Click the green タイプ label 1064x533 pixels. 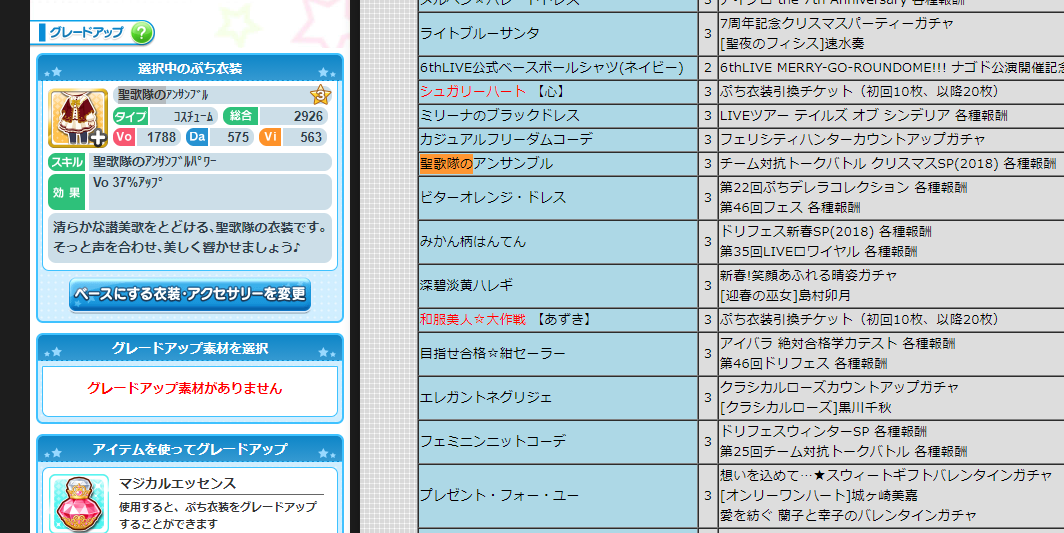point(131,116)
